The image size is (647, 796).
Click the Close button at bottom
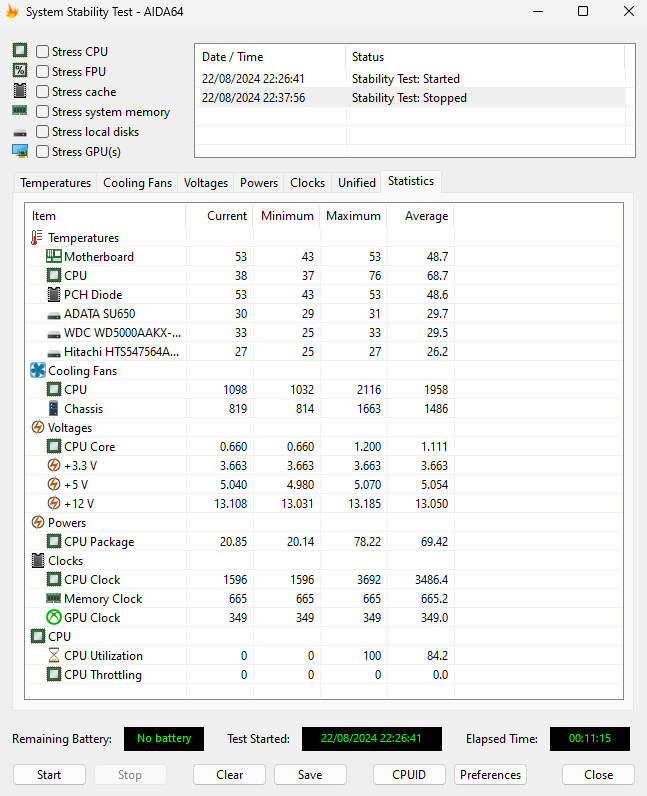pos(598,775)
